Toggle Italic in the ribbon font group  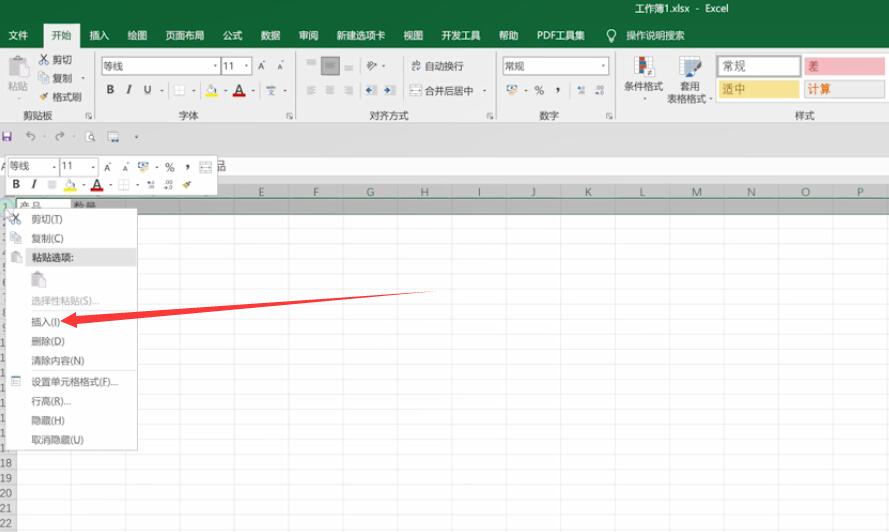(x=129, y=90)
